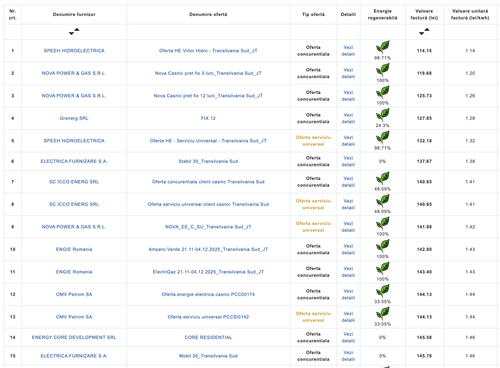
Task: Open SPEEH HIDROELECTRICA supplier in row 1
Action: tap(74, 51)
